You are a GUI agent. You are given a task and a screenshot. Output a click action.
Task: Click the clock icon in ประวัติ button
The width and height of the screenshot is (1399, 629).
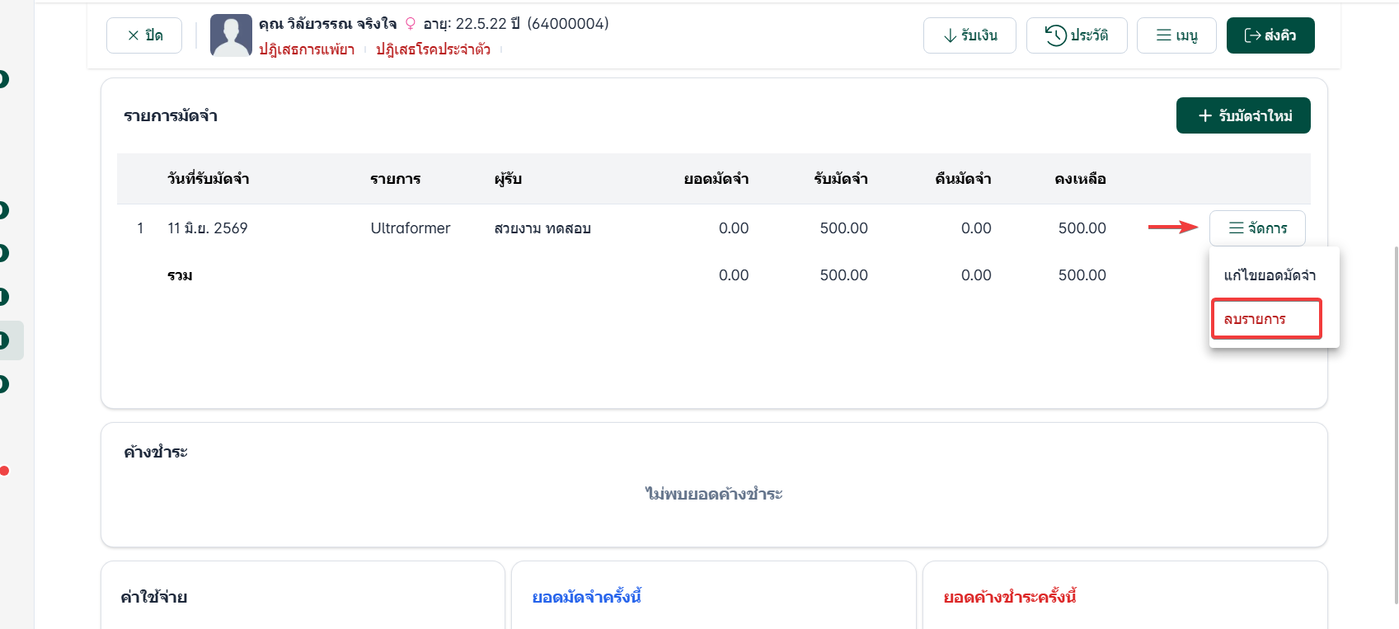[x=1055, y=35]
